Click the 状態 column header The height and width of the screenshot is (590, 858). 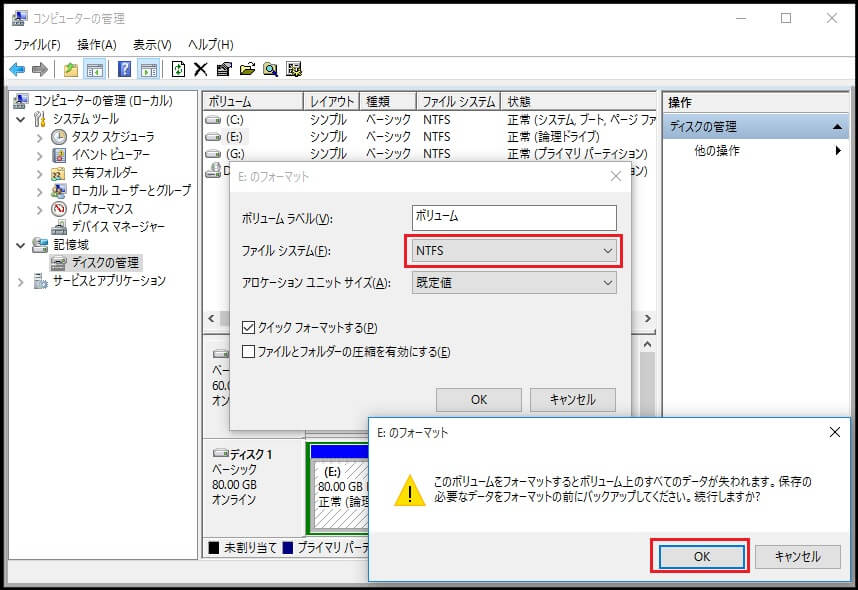[x=578, y=101]
